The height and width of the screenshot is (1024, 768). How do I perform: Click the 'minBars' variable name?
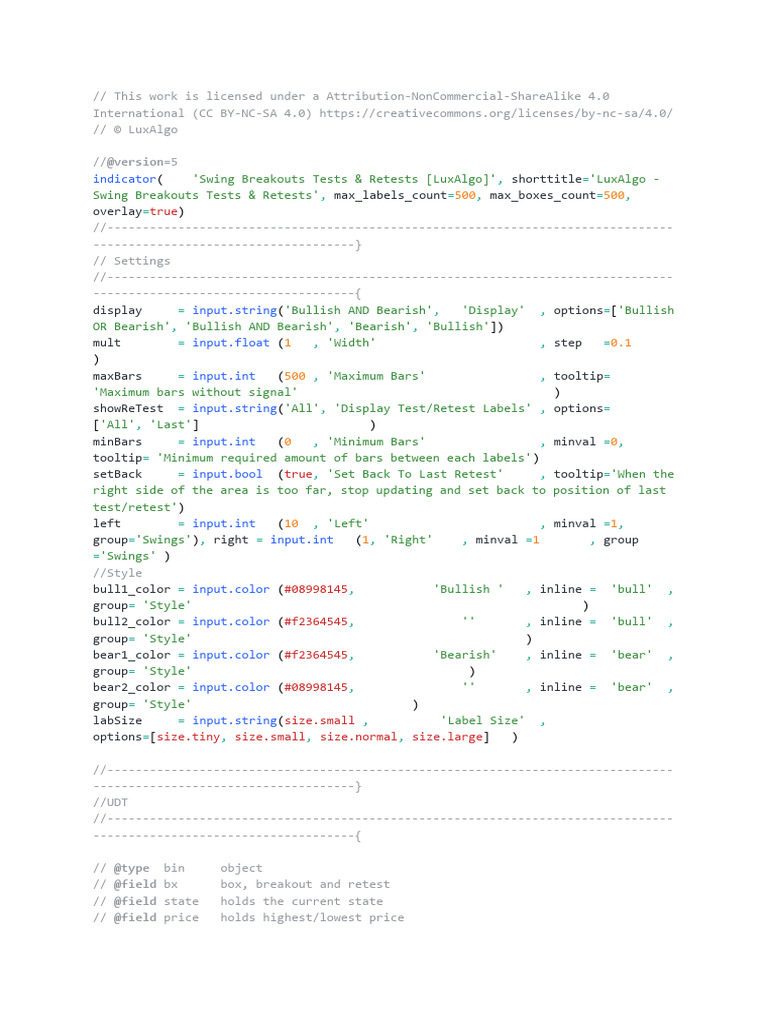click(x=118, y=441)
